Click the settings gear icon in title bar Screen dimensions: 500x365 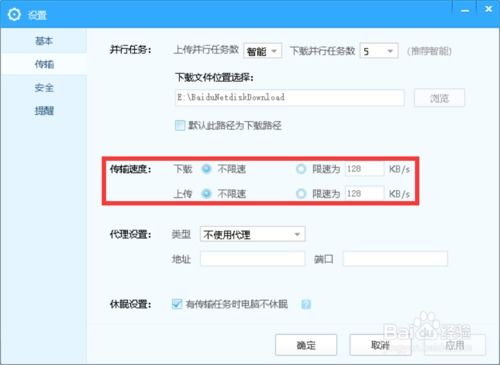14,15
